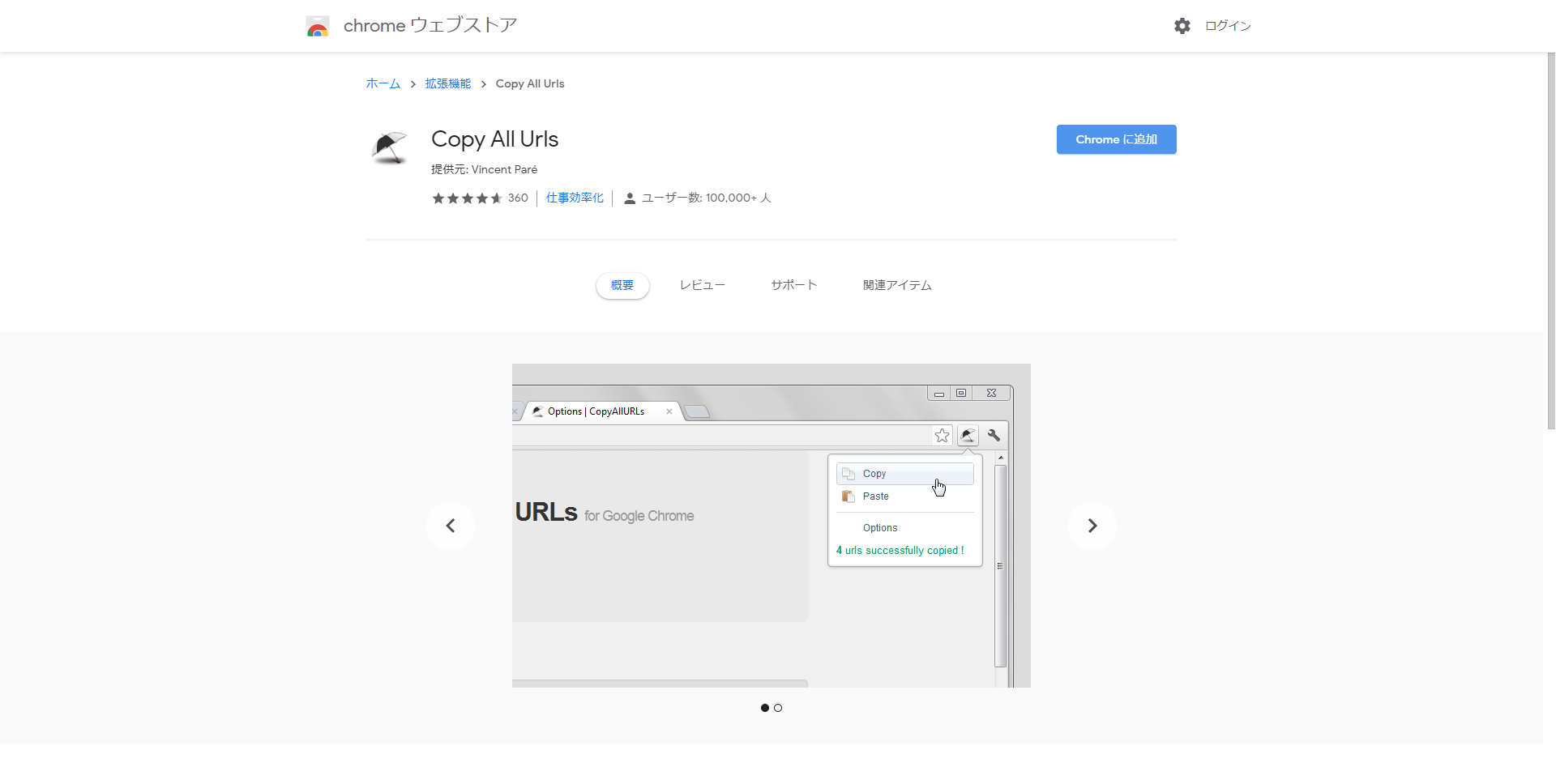The width and height of the screenshot is (1556, 784).
Task: Switch to the レビュー tab
Action: (x=703, y=285)
